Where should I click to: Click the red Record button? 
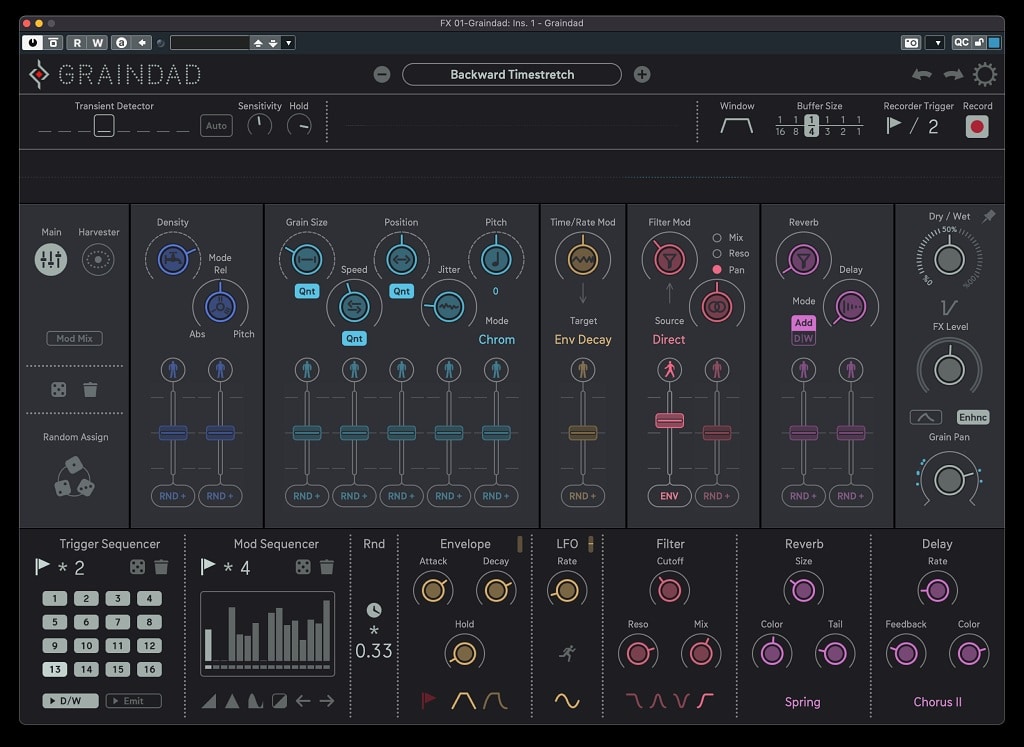(x=977, y=126)
